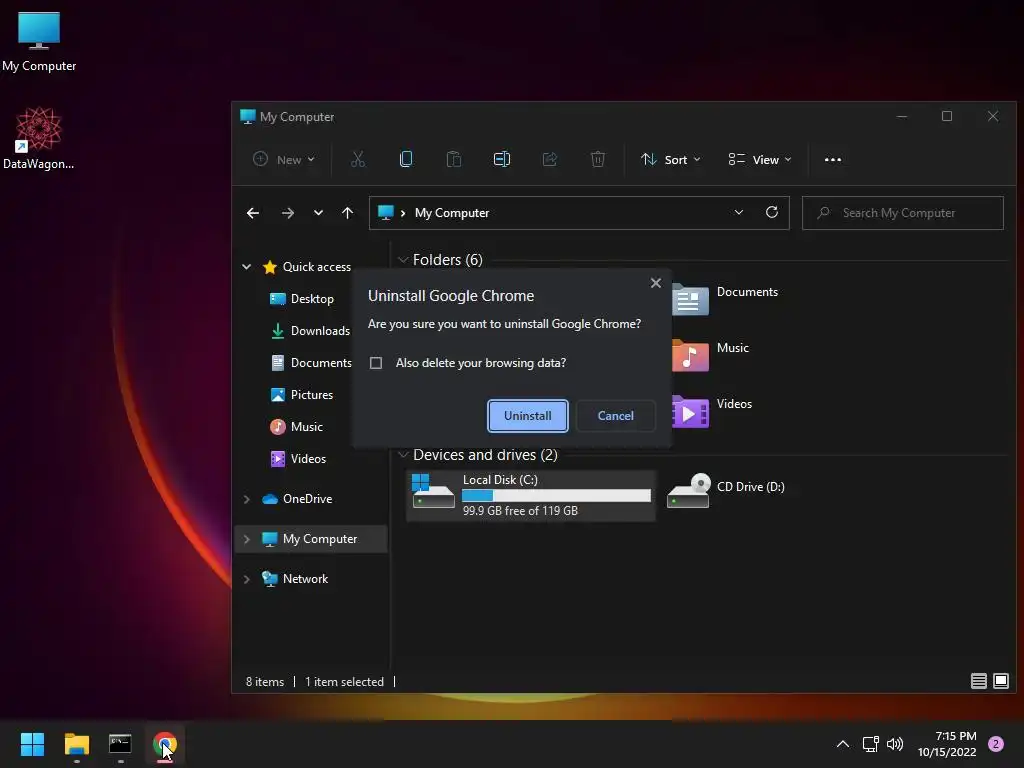Close the Uninstall Google Chrome dialog
Image resolution: width=1024 pixels, height=768 pixels.
pos(656,283)
